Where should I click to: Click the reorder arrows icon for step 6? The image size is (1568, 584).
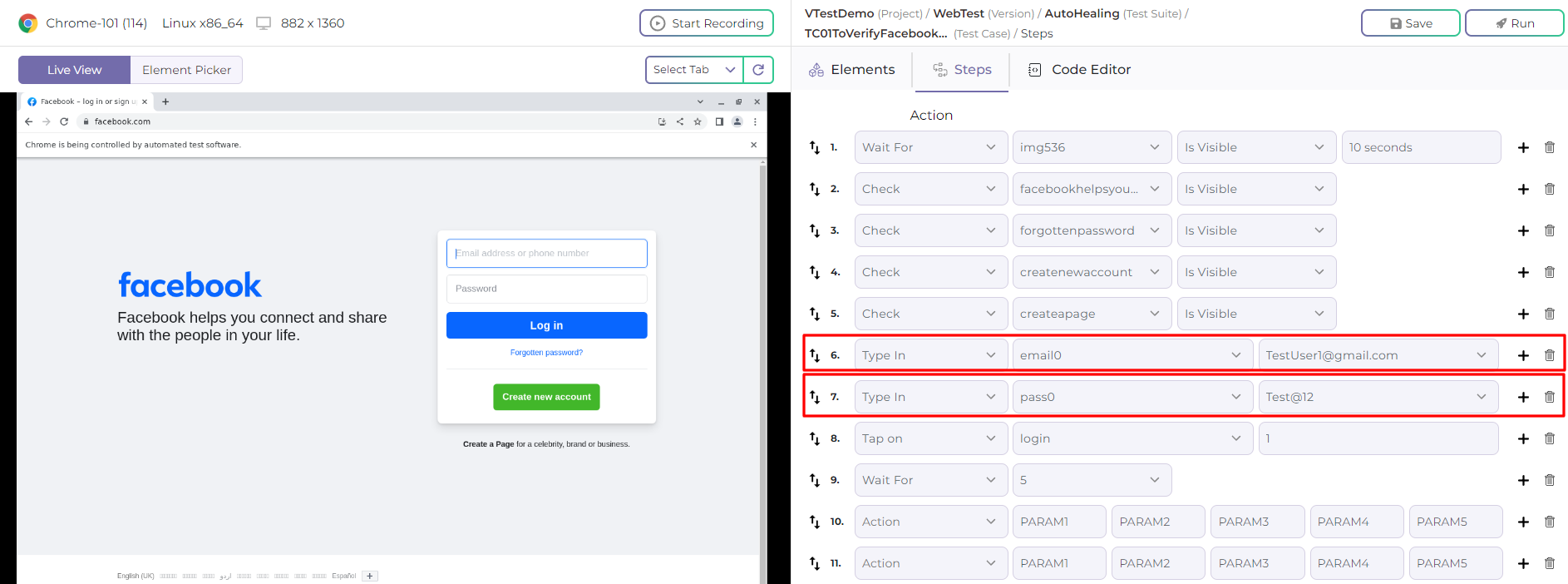coord(815,355)
